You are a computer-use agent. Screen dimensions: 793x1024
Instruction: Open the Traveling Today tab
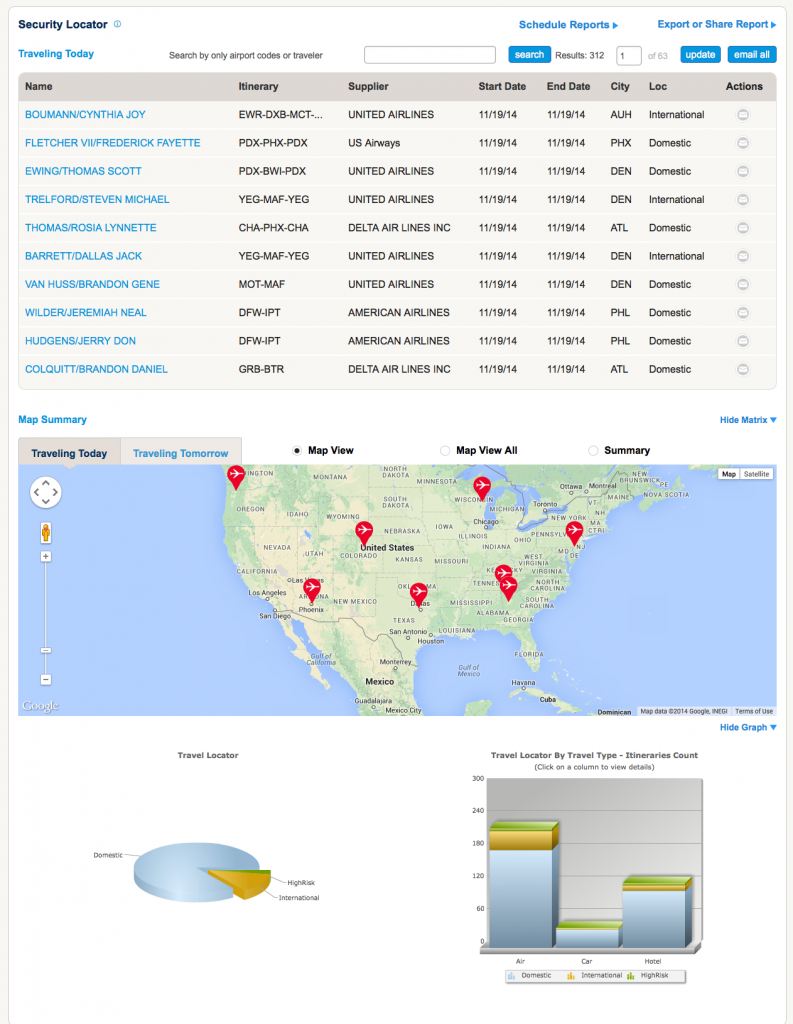tap(69, 453)
